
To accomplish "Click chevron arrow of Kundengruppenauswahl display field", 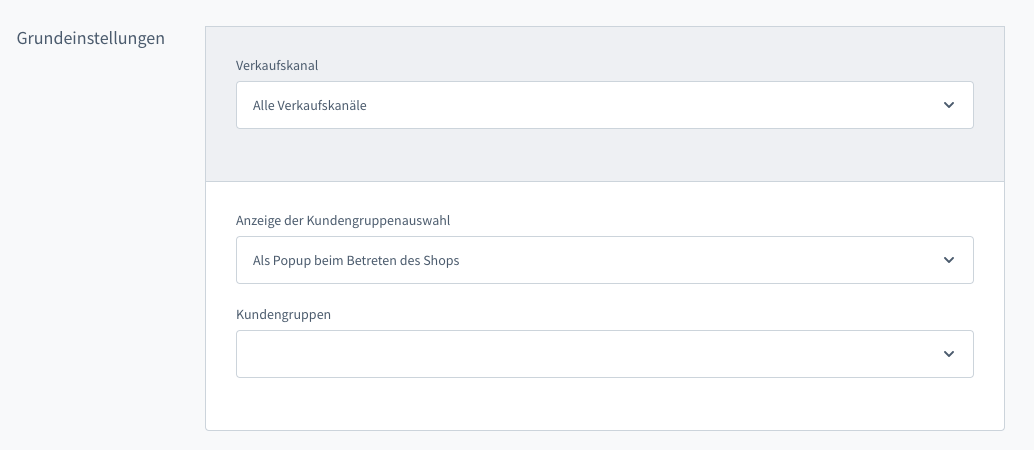I will pos(949,260).
